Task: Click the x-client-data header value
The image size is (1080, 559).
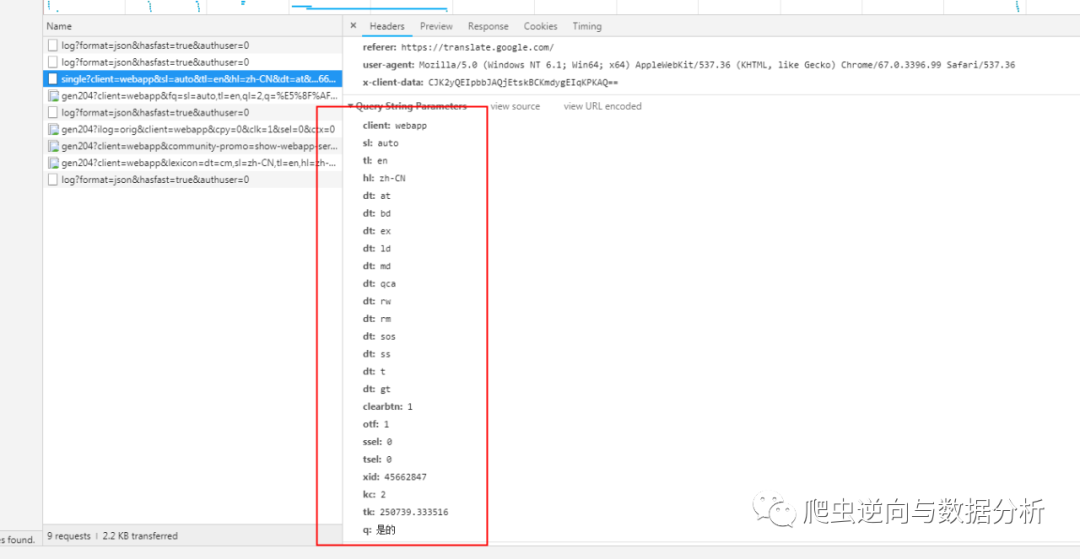Action: 523,82
